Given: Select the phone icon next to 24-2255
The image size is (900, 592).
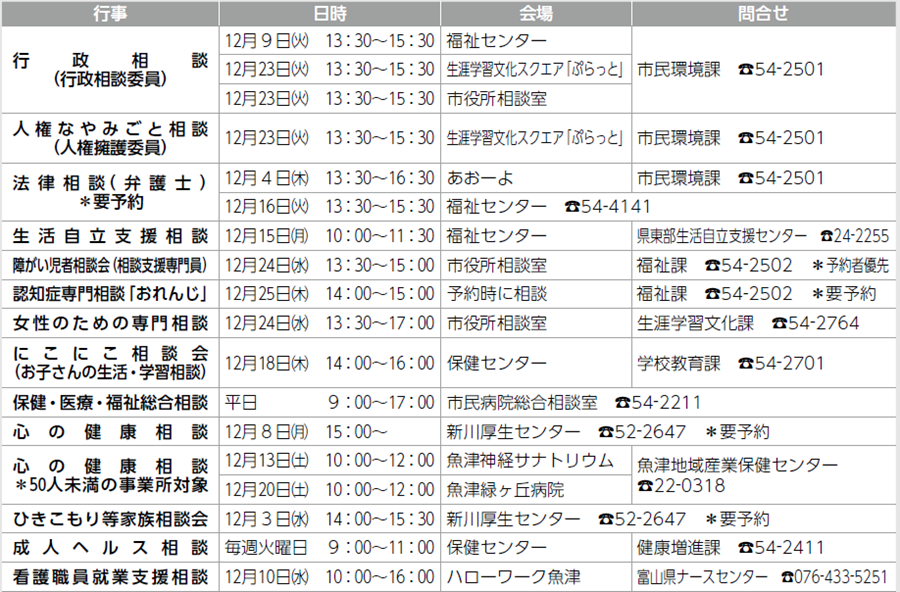Looking at the screenshot, I should coord(826,236).
